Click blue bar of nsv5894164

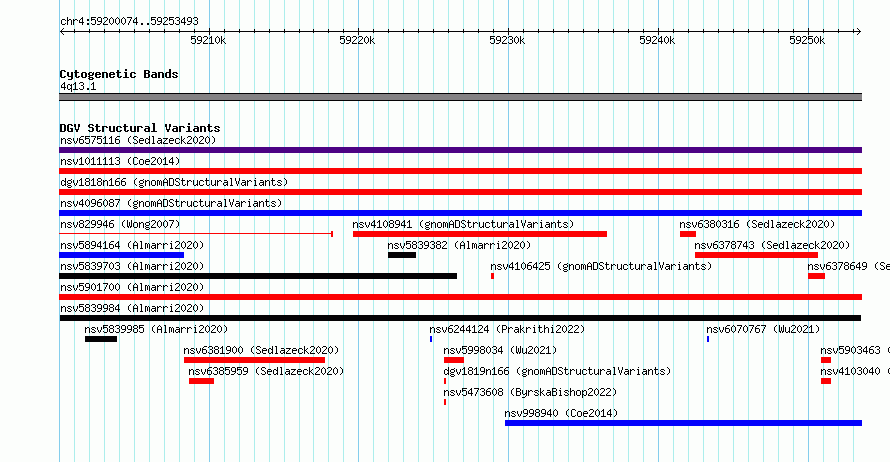coord(121,255)
